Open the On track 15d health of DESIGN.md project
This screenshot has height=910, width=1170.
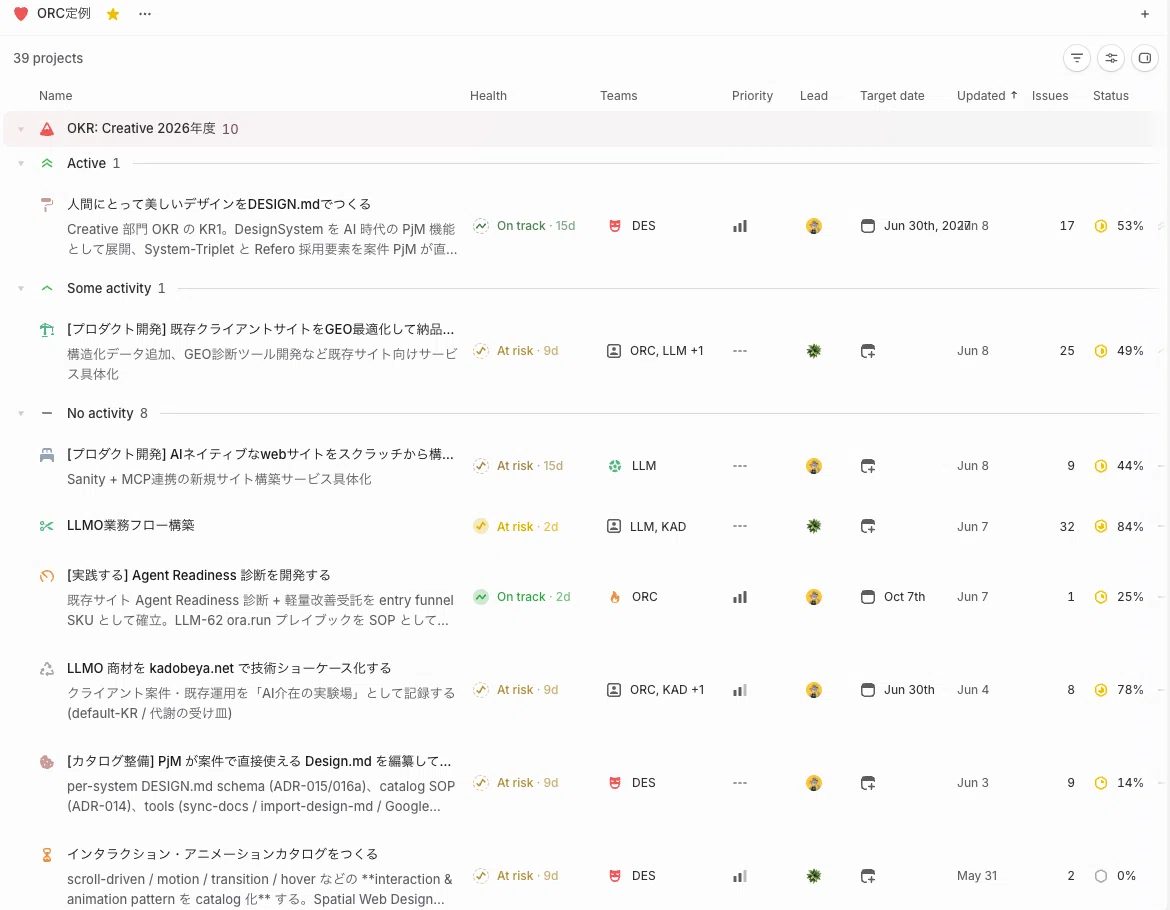click(525, 226)
